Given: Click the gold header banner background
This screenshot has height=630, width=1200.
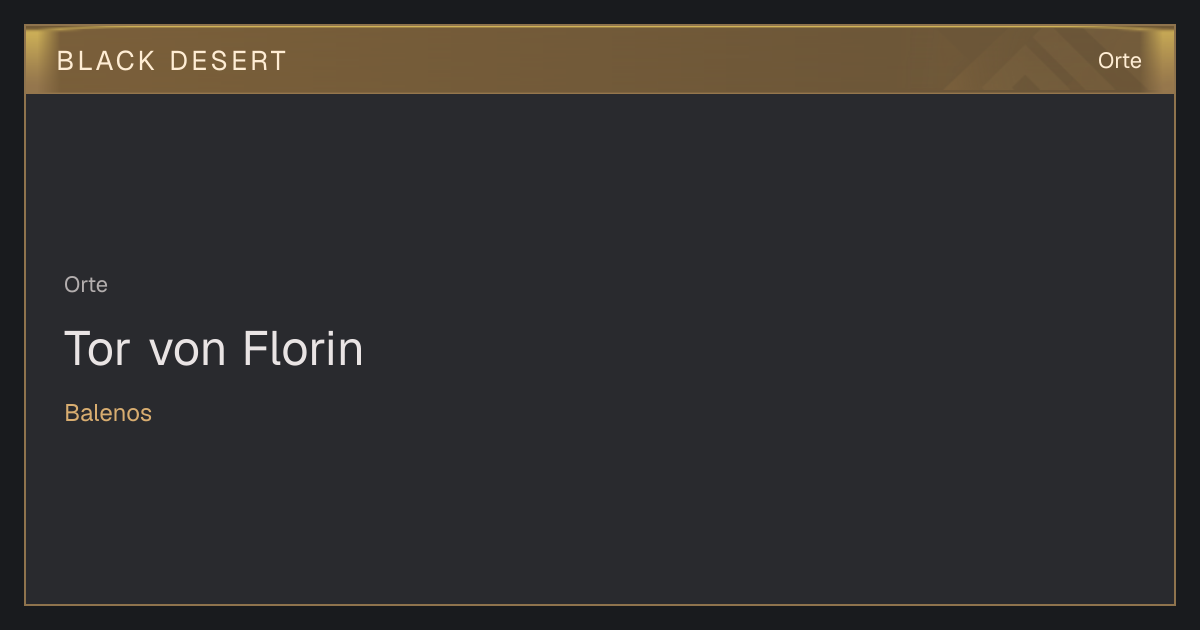Looking at the screenshot, I should tap(600, 60).
